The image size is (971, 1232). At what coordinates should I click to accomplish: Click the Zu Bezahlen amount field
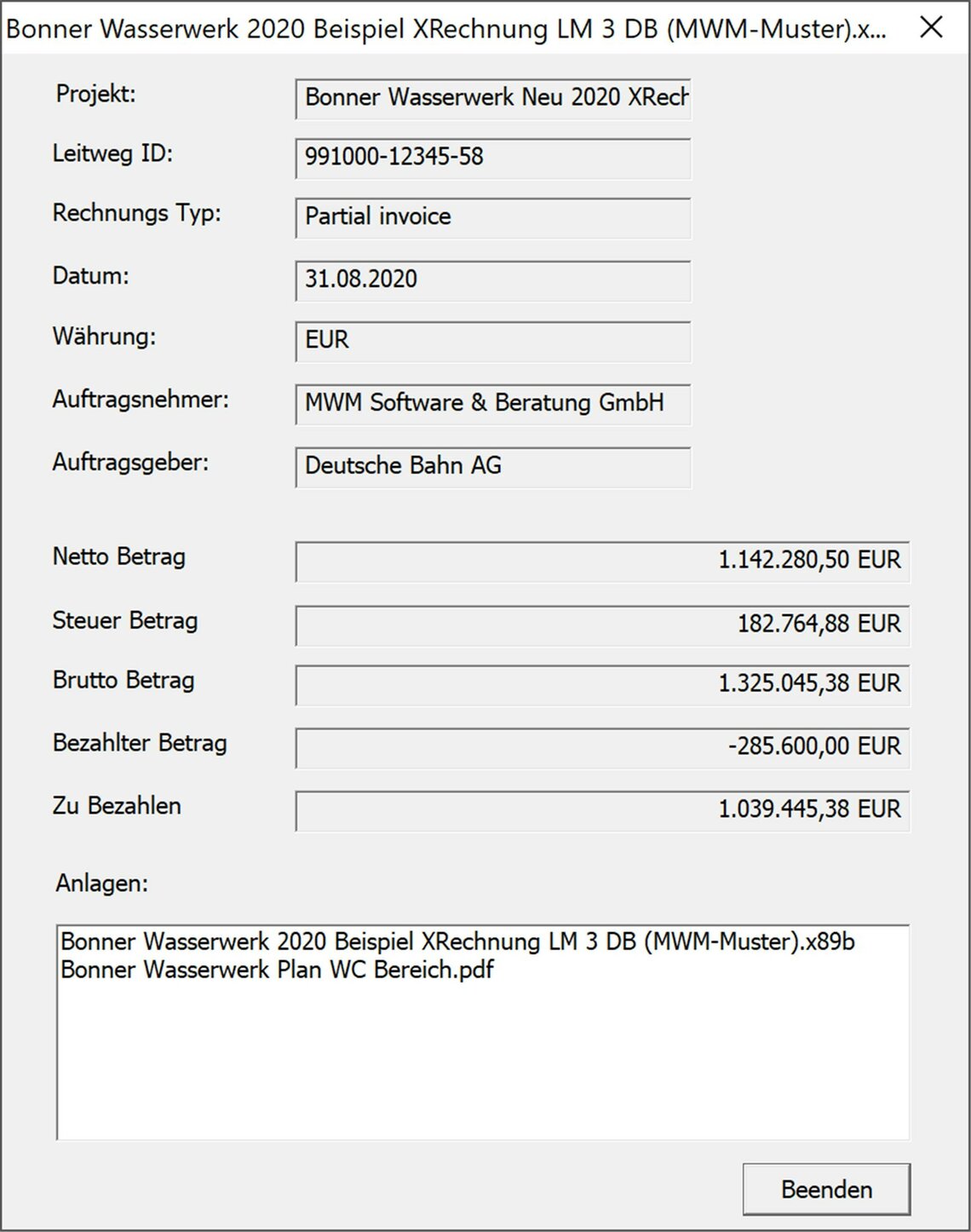pos(602,810)
